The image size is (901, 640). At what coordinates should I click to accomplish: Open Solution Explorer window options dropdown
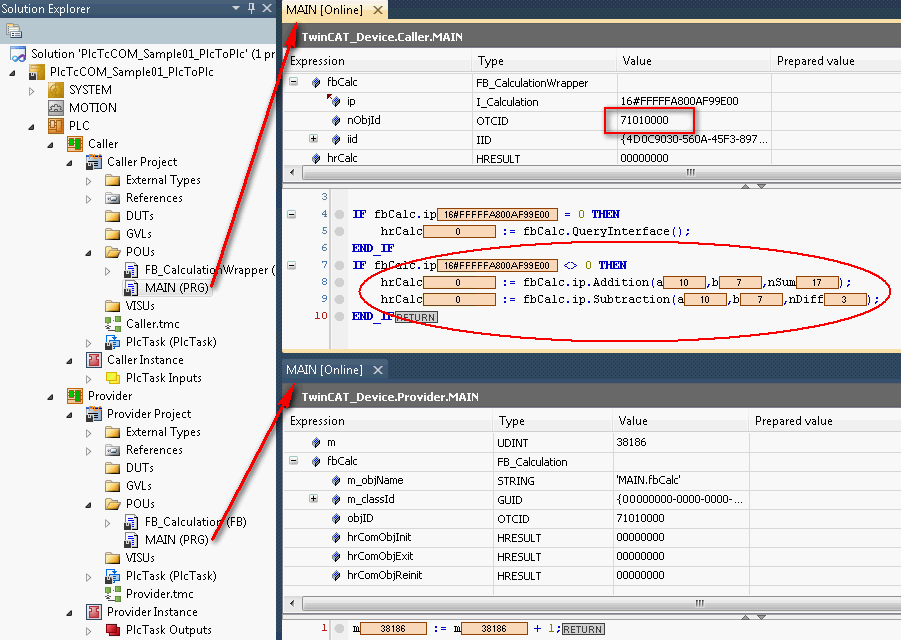point(236,8)
